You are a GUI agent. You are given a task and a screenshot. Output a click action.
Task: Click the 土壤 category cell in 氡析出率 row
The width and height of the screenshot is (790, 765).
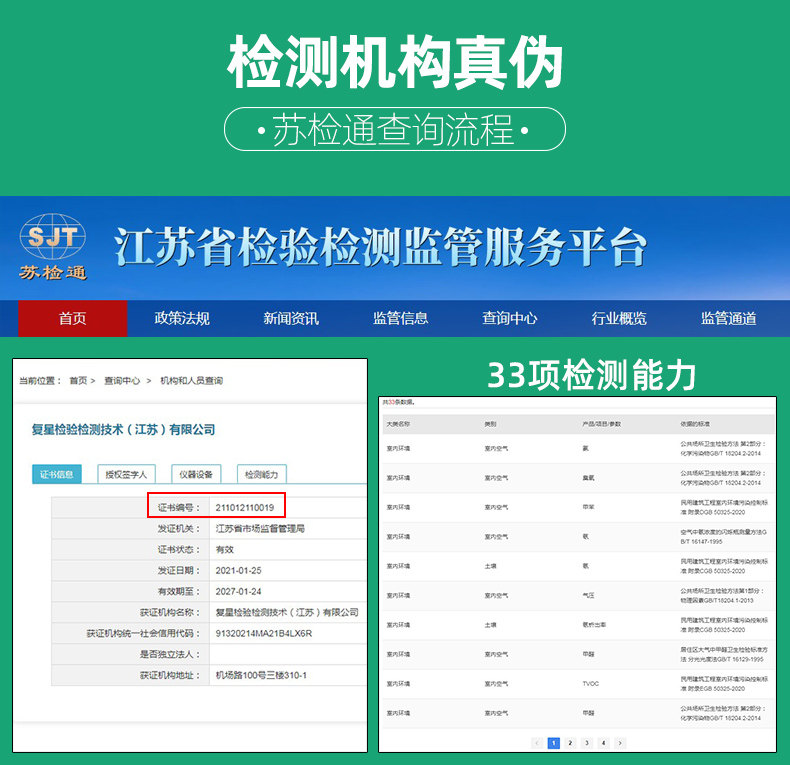tap(490, 625)
